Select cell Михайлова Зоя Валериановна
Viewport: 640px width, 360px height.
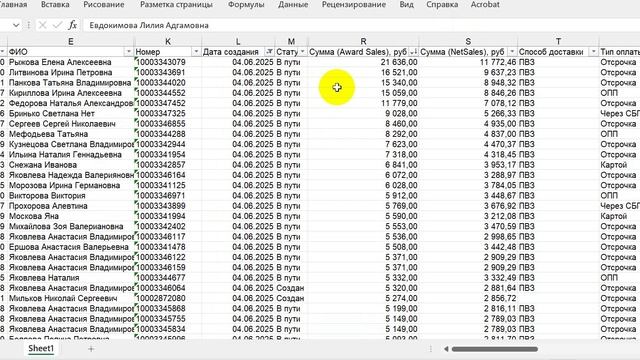point(71,226)
